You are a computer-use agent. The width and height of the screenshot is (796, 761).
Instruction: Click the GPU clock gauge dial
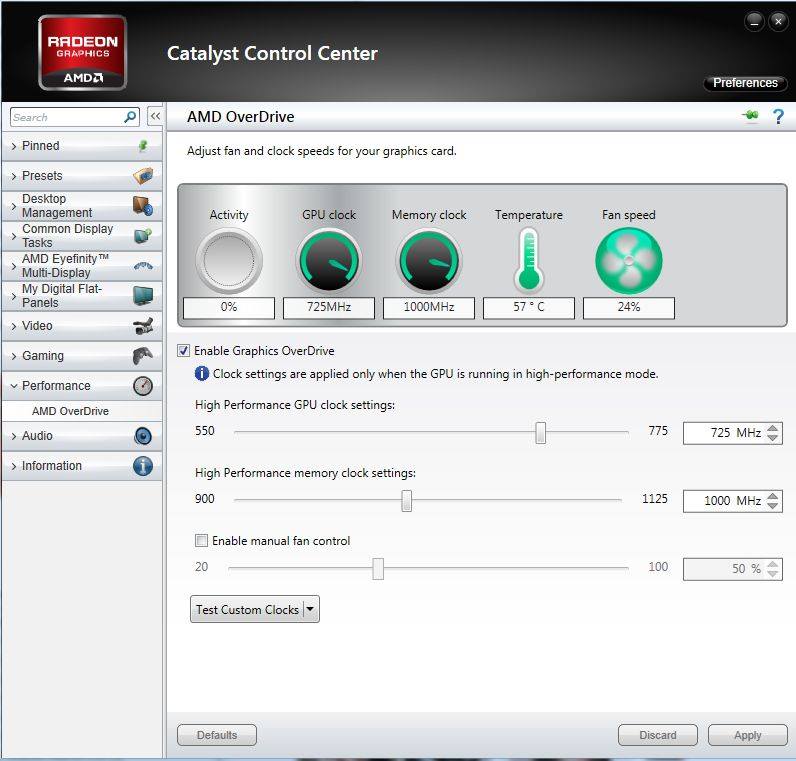(329, 260)
